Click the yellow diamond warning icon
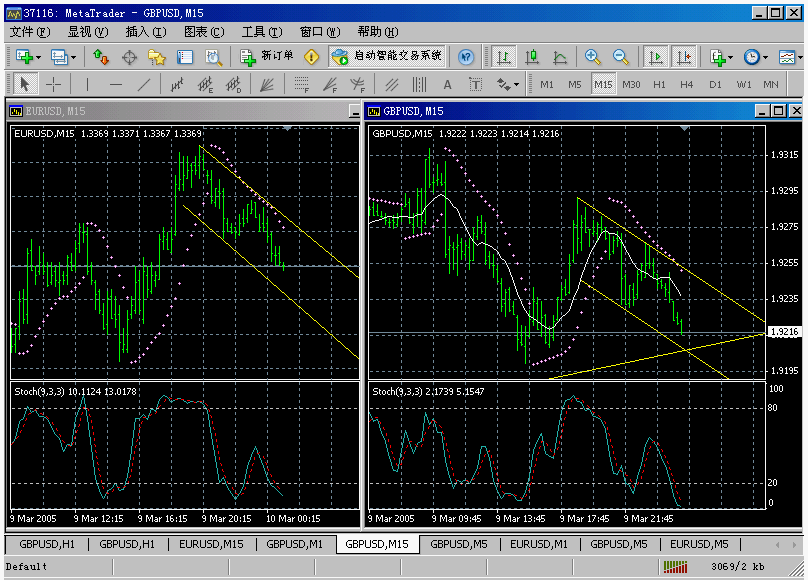 point(311,57)
